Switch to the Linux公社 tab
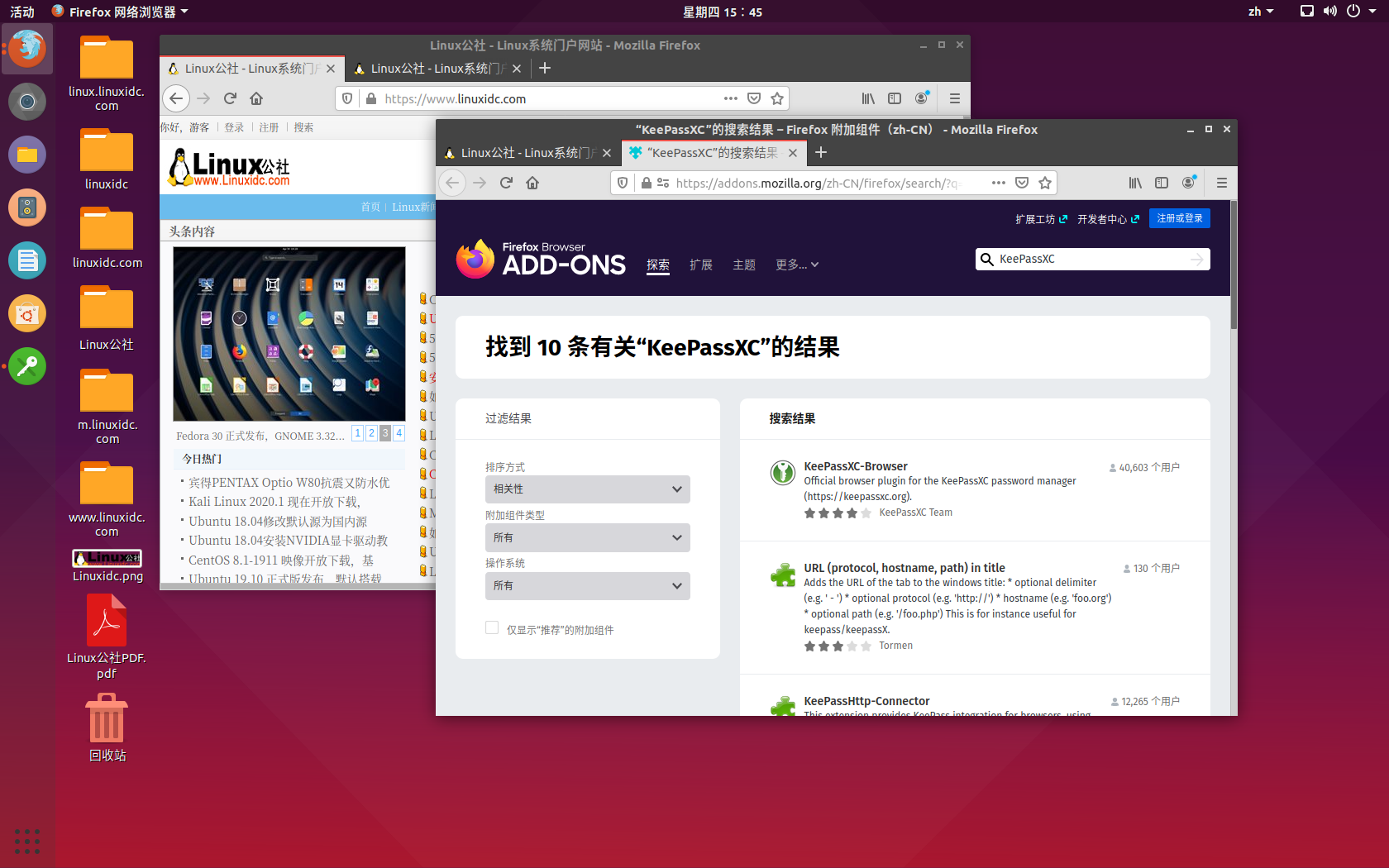The image size is (1389, 868). (x=526, y=152)
